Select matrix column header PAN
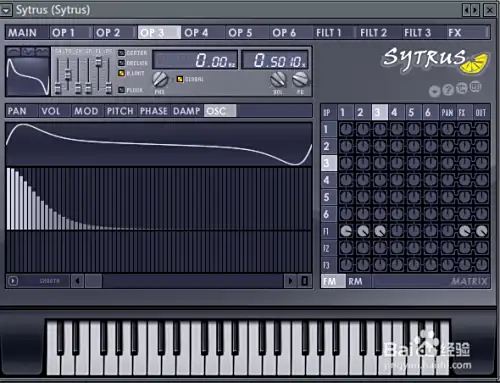The height and width of the screenshot is (383, 500). coord(447,112)
